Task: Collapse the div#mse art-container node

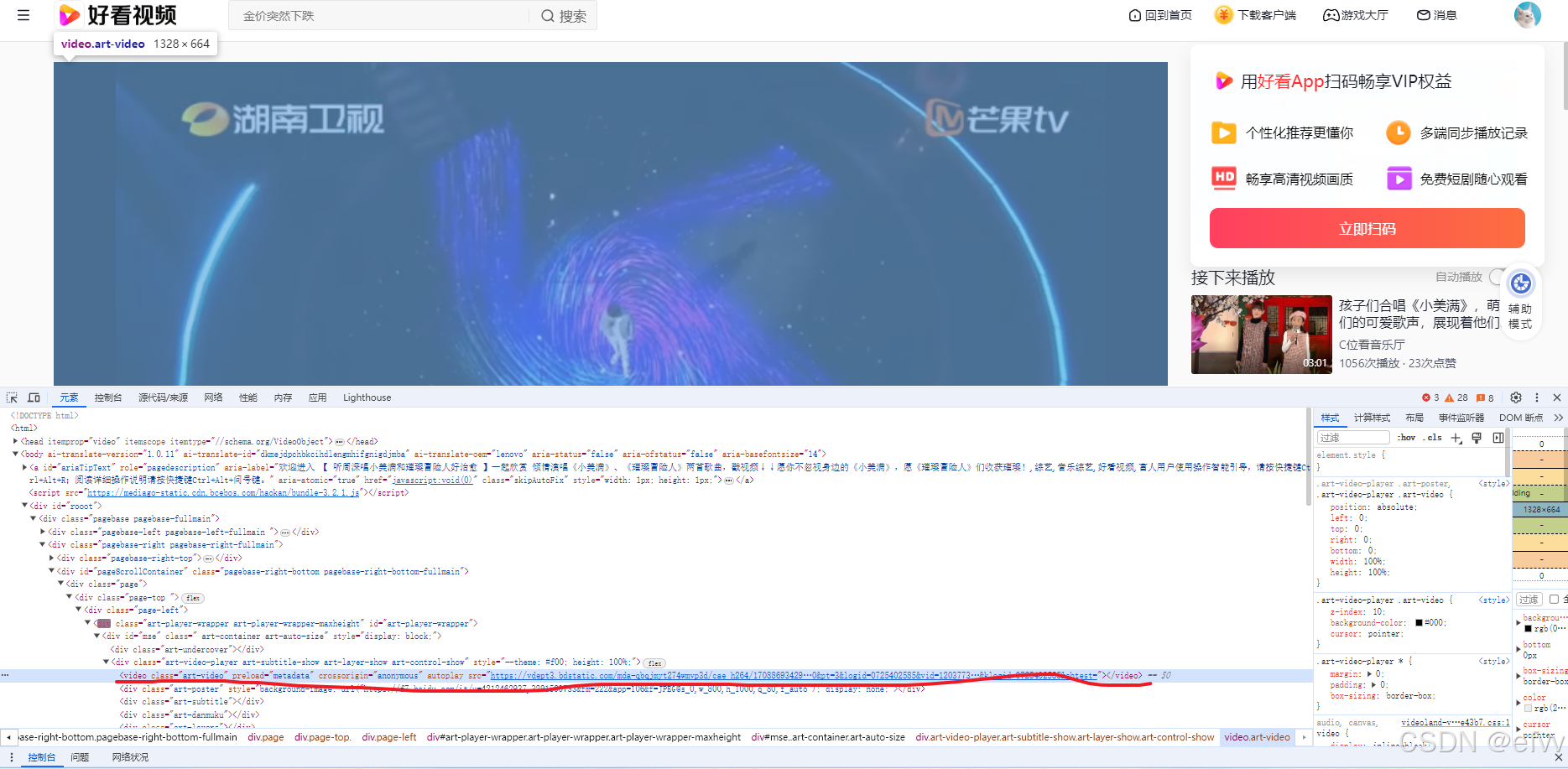Action: 98,636
